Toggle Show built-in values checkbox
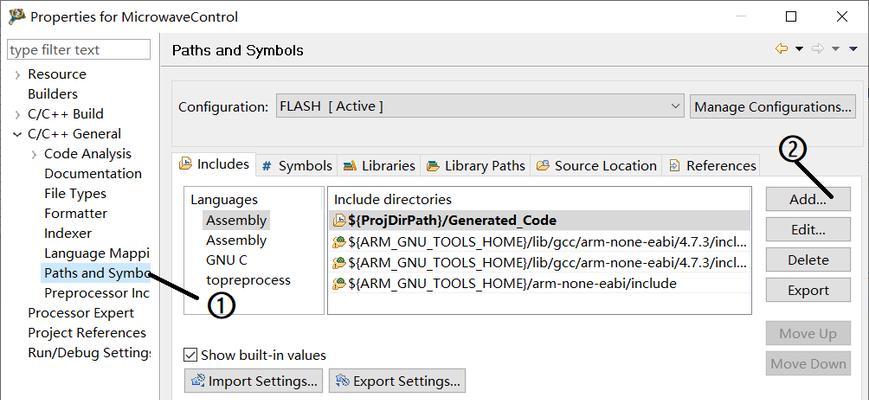The width and height of the screenshot is (869, 400). [191, 355]
